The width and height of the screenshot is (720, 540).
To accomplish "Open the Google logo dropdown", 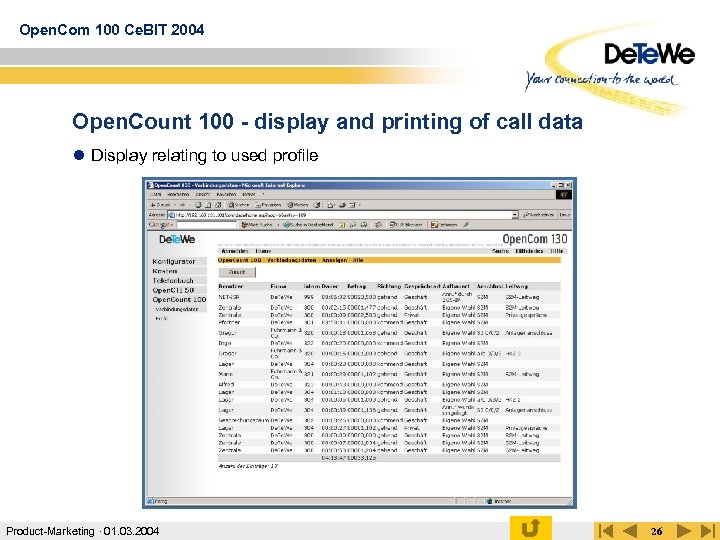I will point(161,225).
